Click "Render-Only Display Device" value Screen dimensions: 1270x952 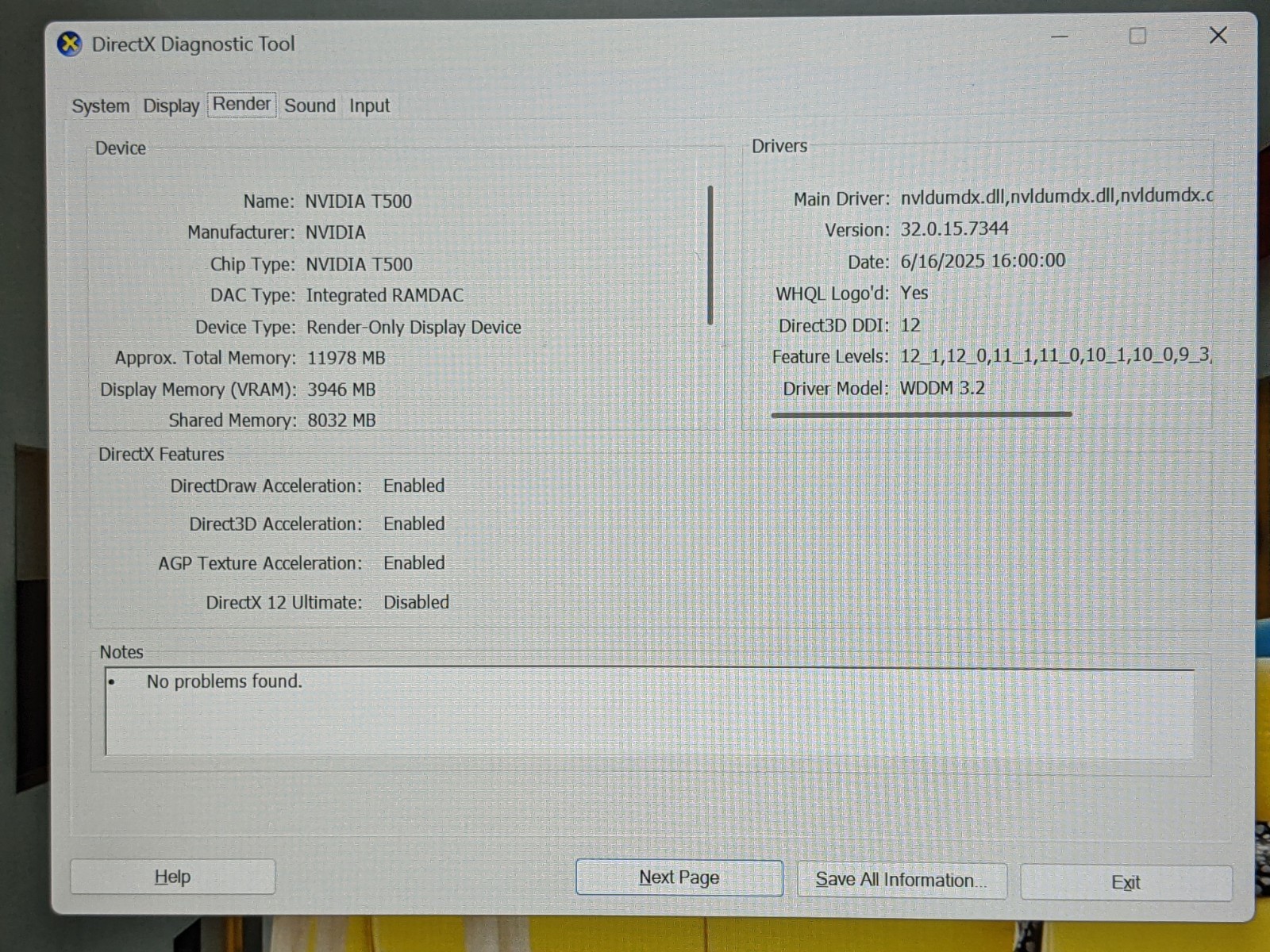pos(414,327)
